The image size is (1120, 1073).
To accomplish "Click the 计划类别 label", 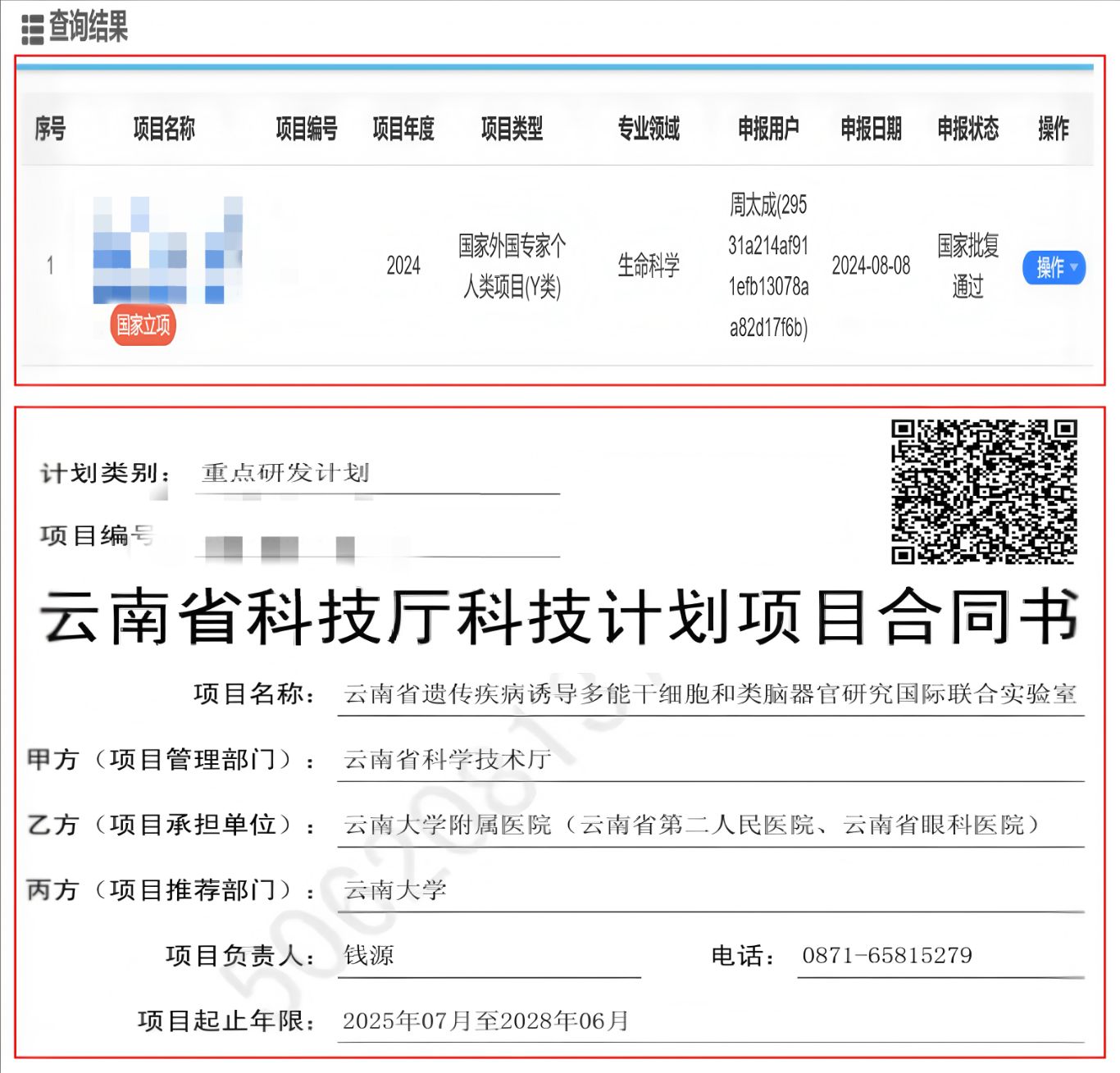I will pyautogui.click(x=106, y=473).
